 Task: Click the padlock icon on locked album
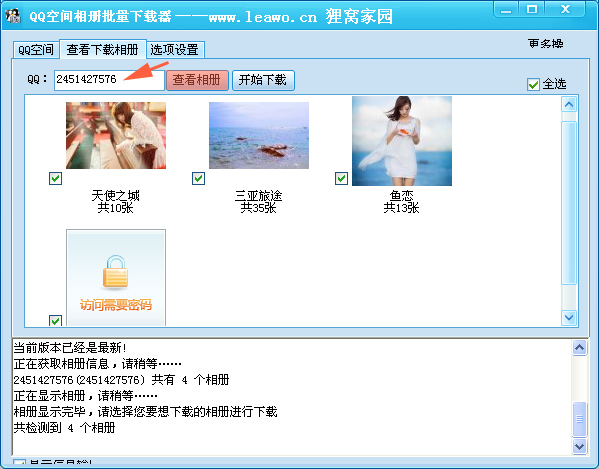tap(115, 271)
